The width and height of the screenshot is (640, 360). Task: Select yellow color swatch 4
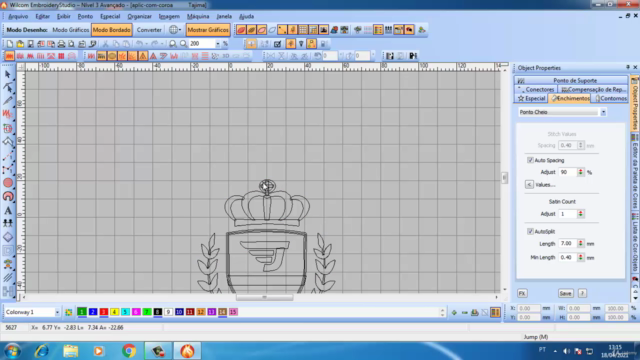114,312
